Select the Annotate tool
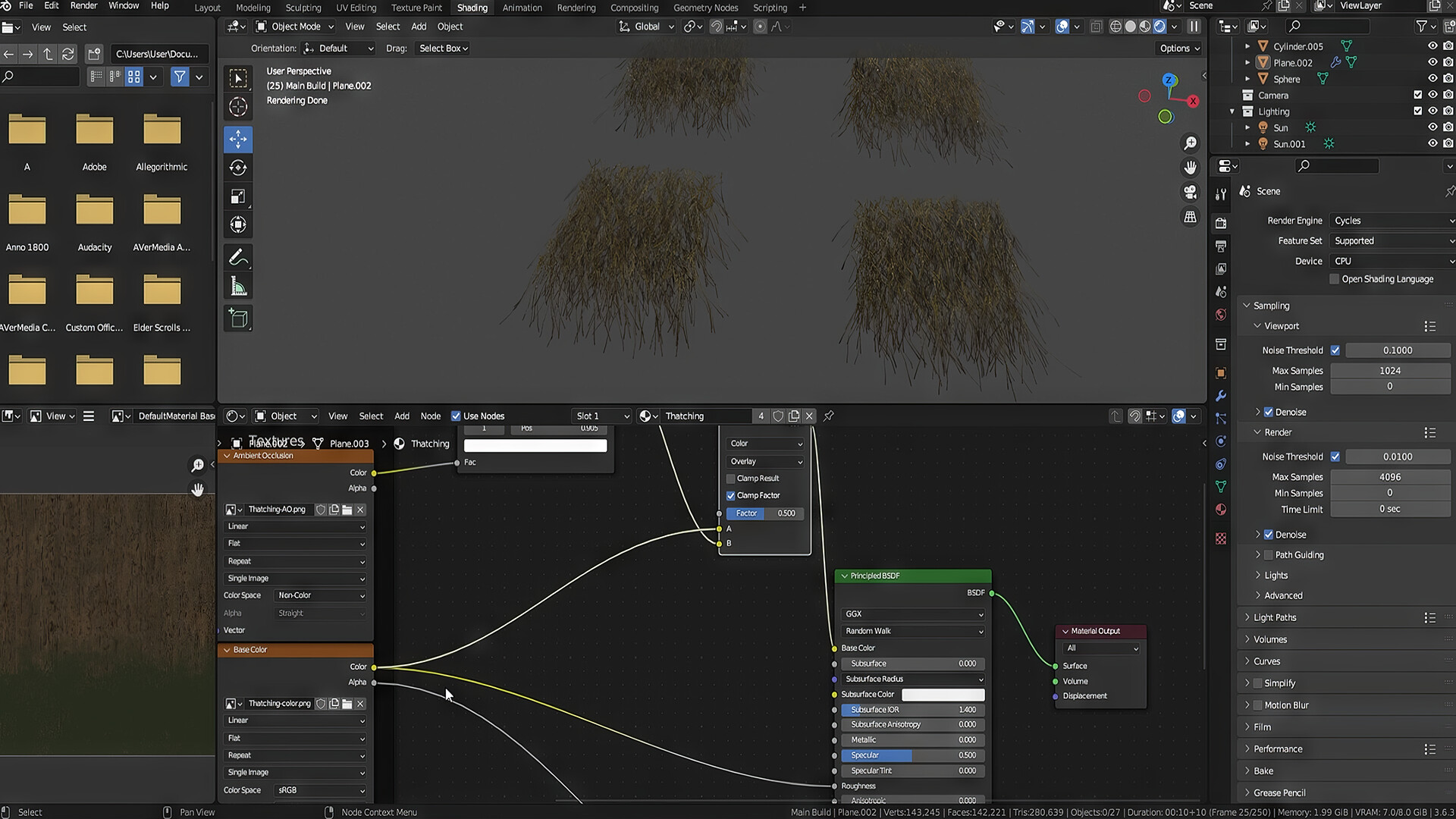This screenshot has width=1456, height=819. click(x=238, y=257)
